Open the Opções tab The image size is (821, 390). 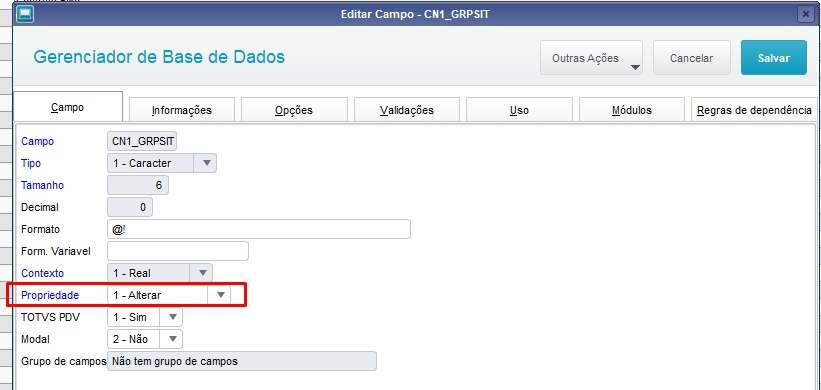point(294,110)
